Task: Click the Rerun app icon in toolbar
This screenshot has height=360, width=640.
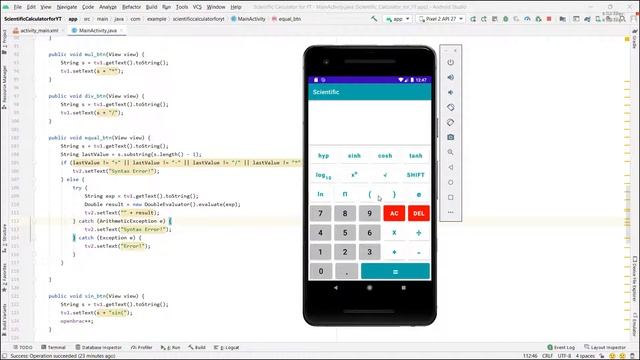Action: tap(473, 19)
